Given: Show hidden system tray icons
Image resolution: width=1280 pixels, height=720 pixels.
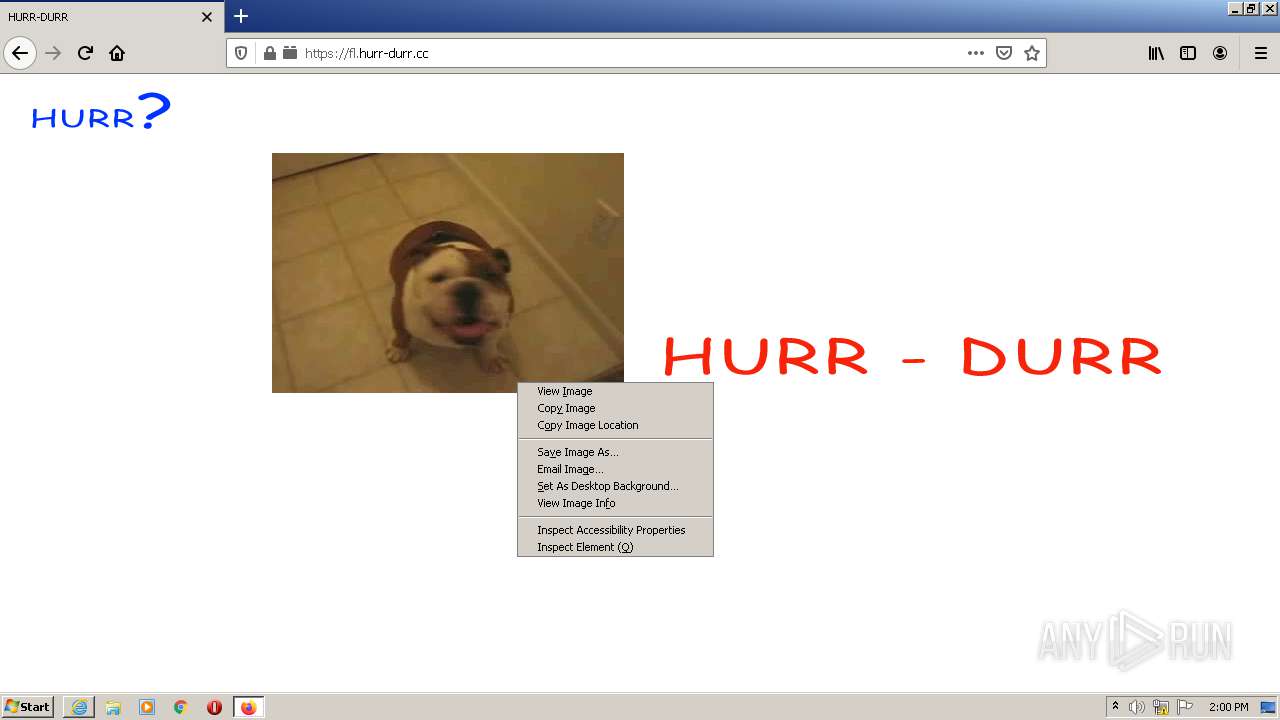Looking at the screenshot, I should pyautogui.click(x=1115, y=707).
